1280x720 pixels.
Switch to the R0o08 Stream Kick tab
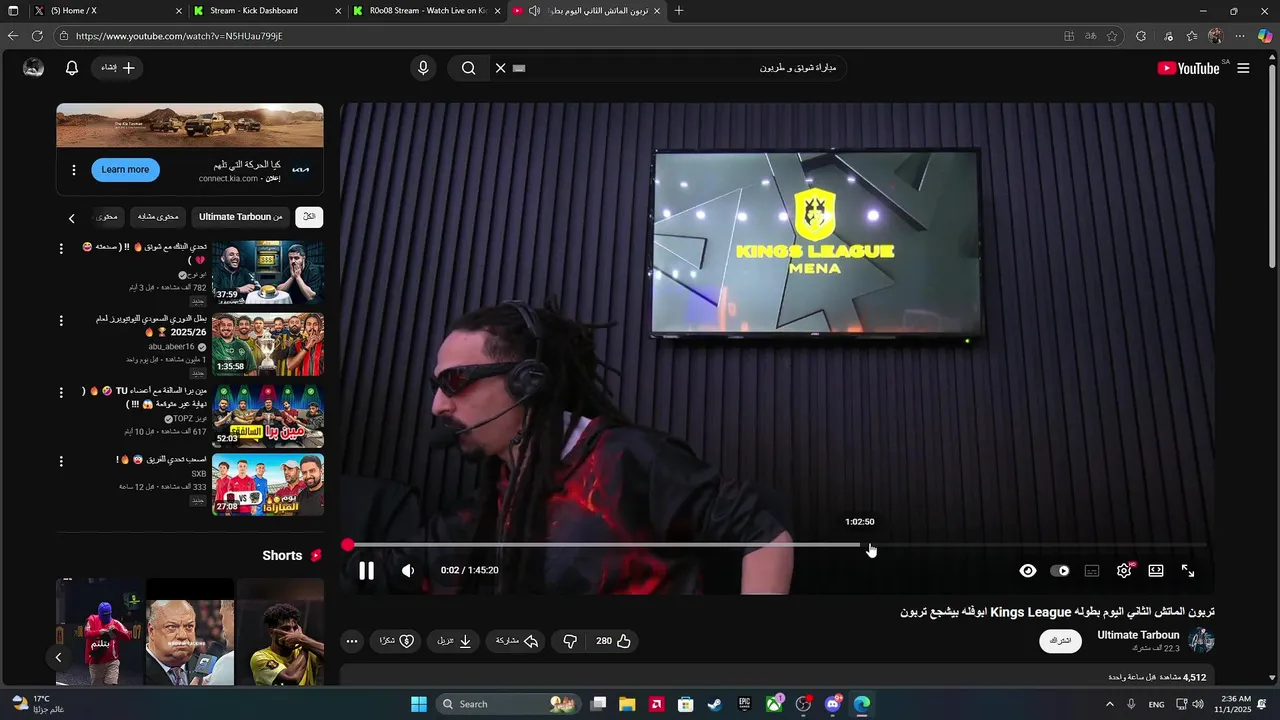[x=428, y=11]
